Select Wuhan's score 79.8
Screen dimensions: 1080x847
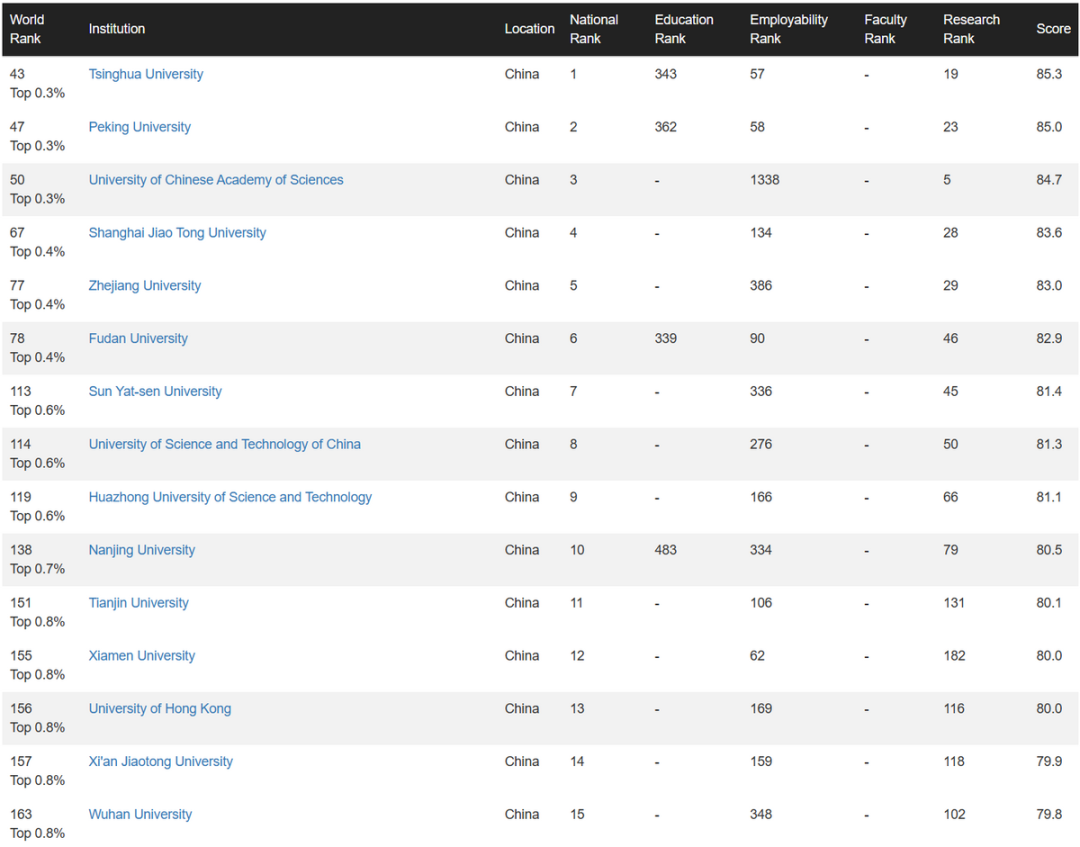click(x=1049, y=815)
